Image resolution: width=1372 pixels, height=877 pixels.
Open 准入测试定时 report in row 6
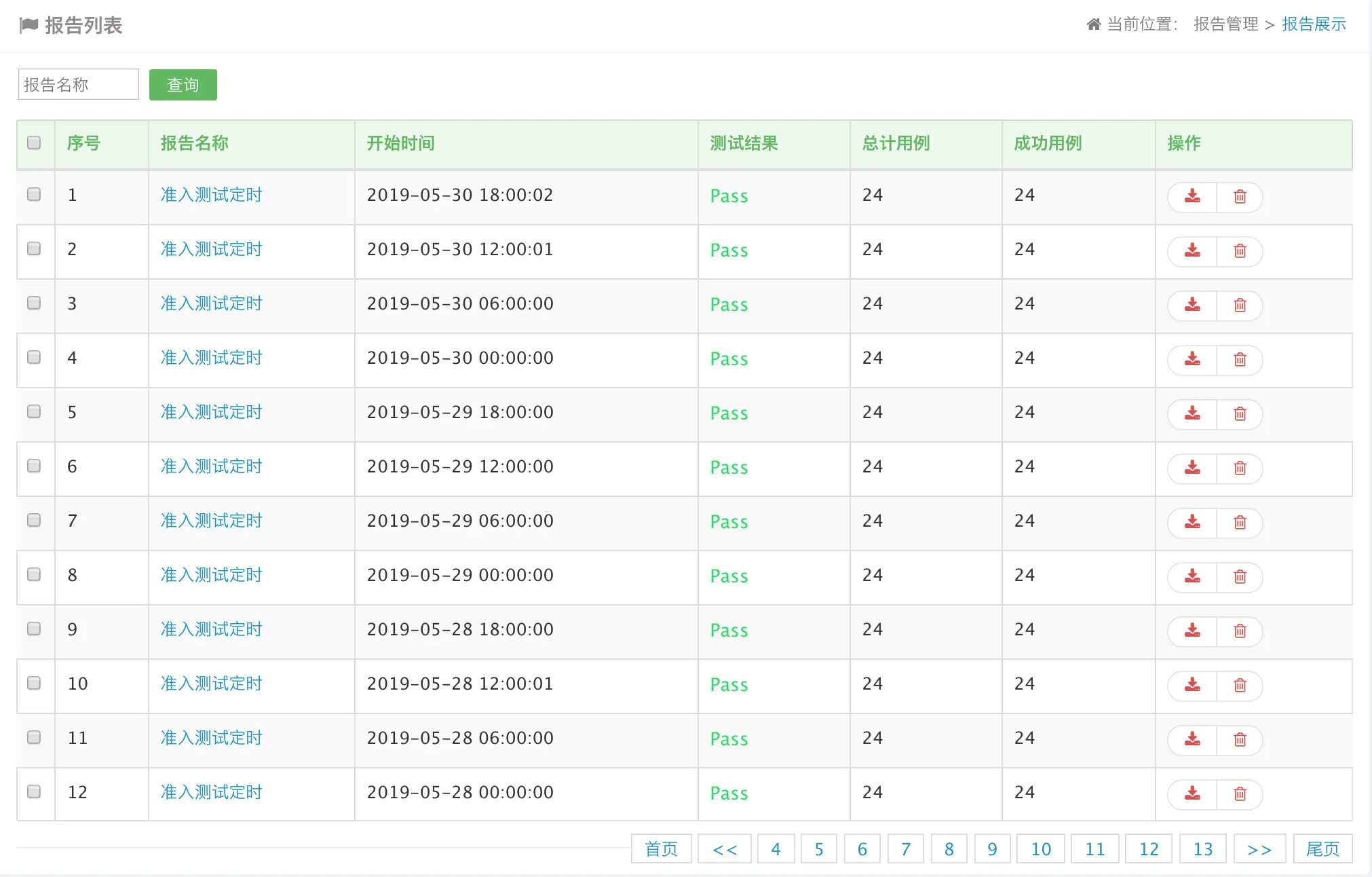[211, 466]
